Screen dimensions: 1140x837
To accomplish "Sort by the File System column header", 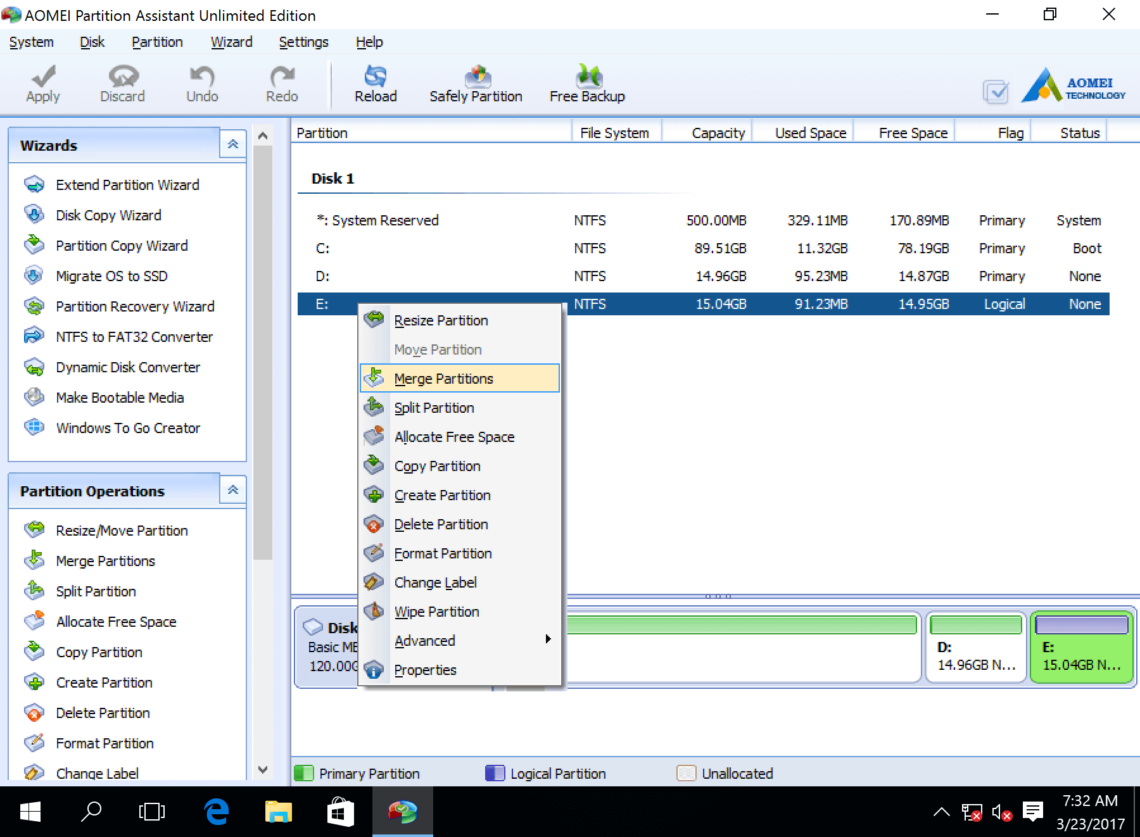I will point(617,133).
